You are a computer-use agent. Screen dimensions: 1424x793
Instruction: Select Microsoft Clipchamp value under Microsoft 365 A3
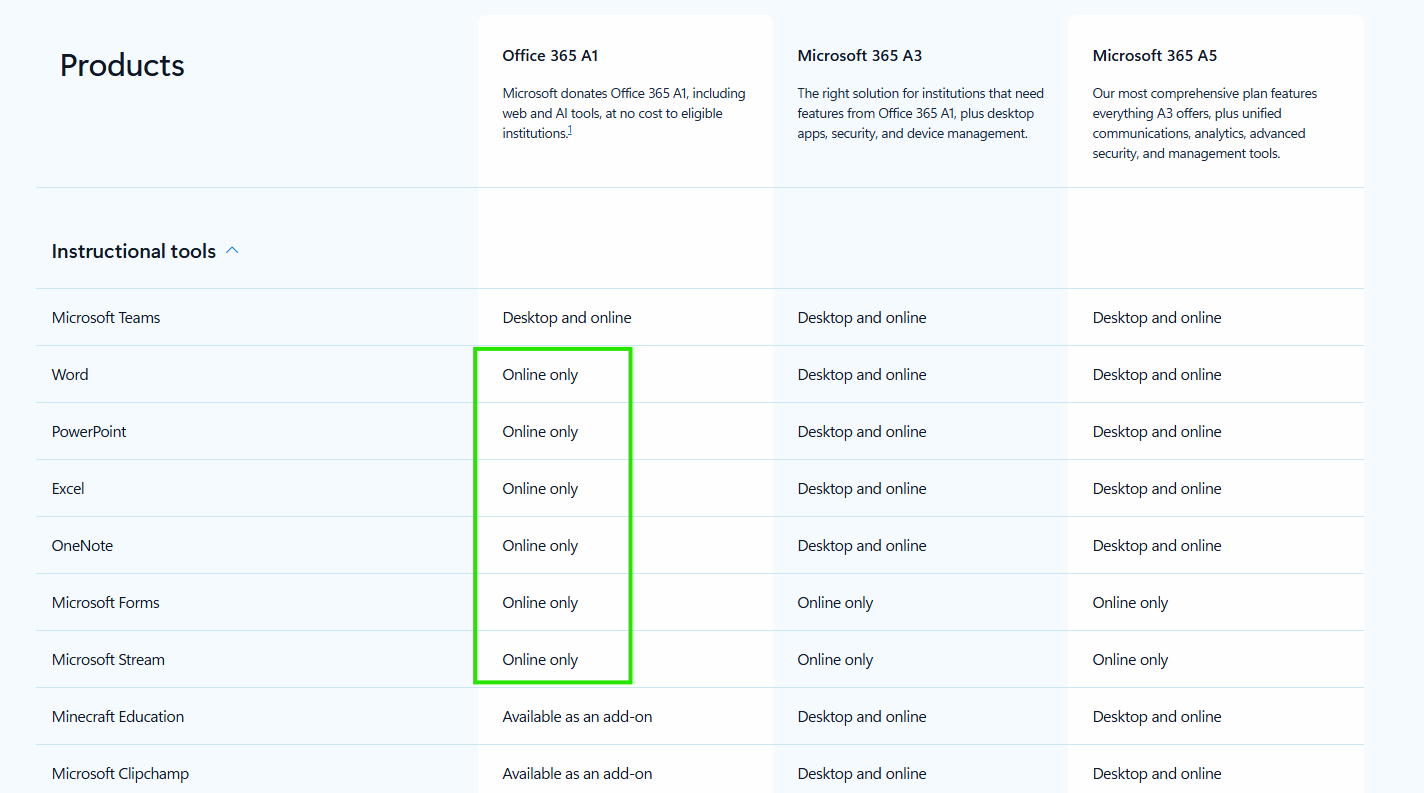(x=862, y=774)
